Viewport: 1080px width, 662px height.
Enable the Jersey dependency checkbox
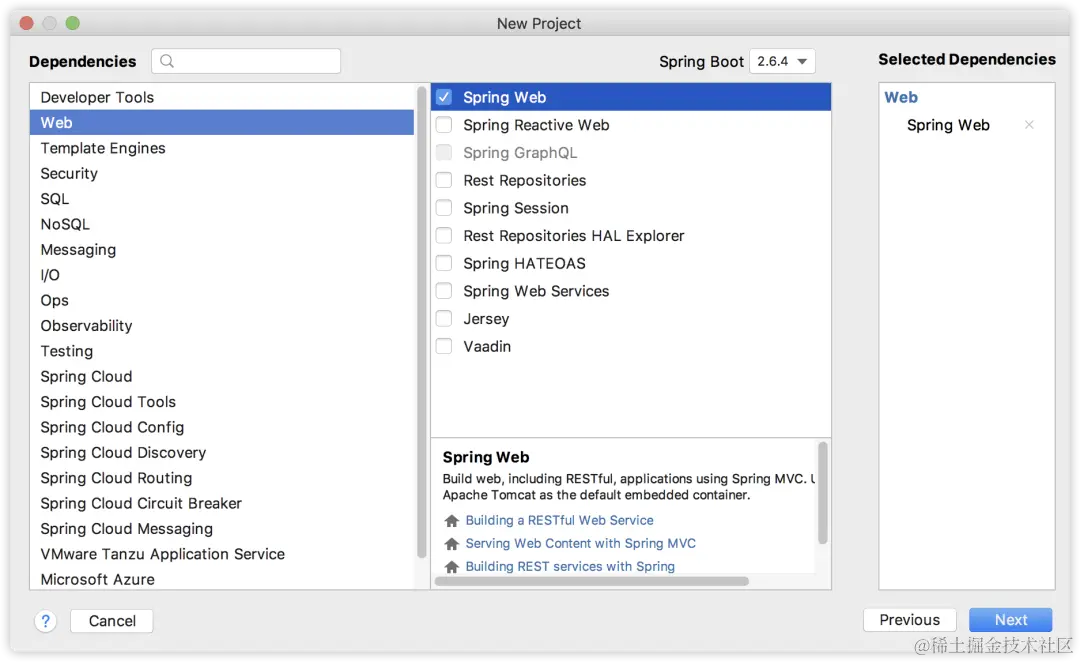[444, 318]
